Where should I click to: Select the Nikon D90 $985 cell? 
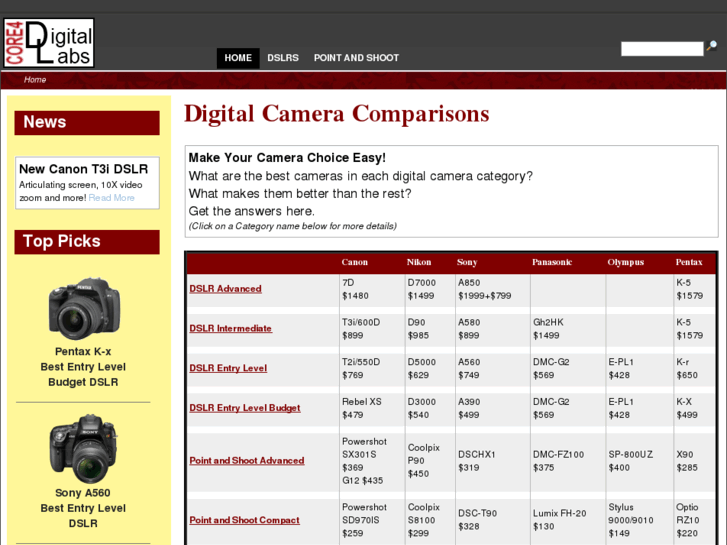point(430,329)
